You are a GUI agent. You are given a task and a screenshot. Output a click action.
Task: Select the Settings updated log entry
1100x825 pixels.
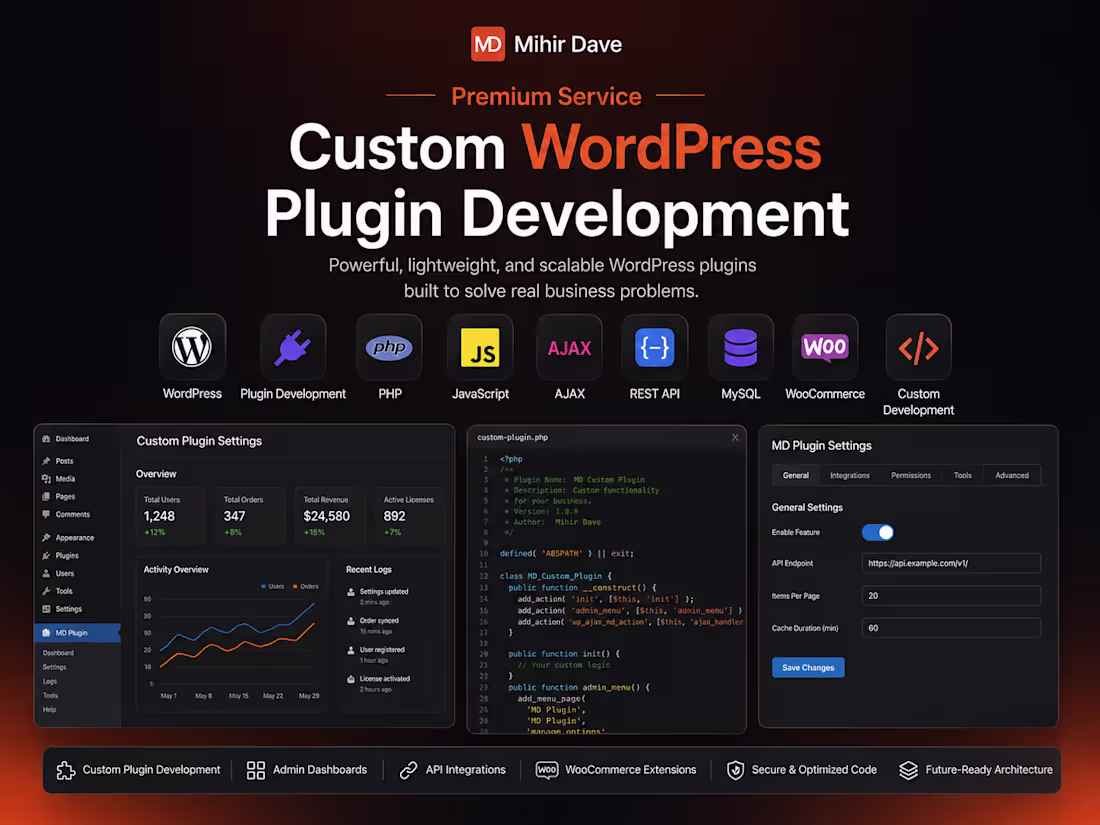tap(379, 596)
